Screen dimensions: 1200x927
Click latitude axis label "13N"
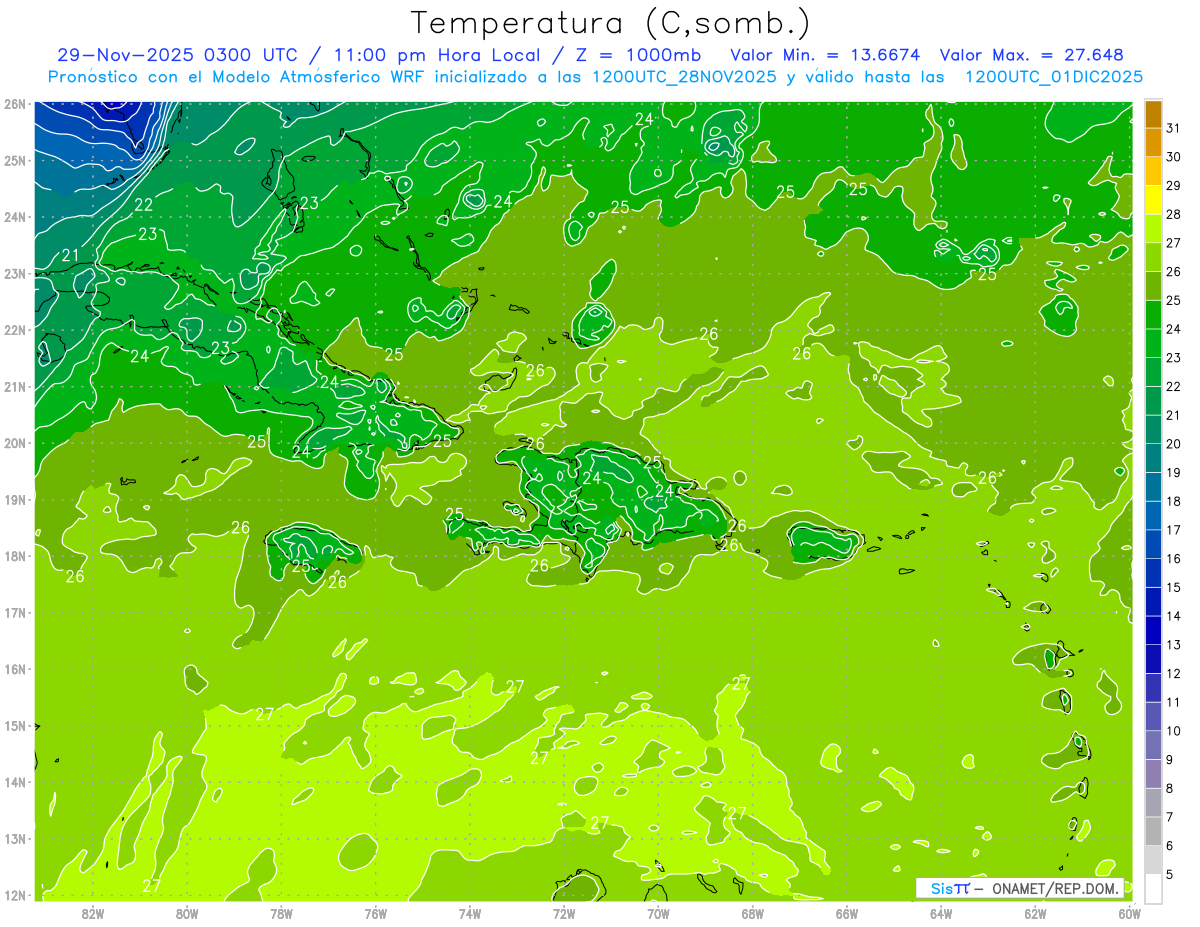click(x=14, y=839)
